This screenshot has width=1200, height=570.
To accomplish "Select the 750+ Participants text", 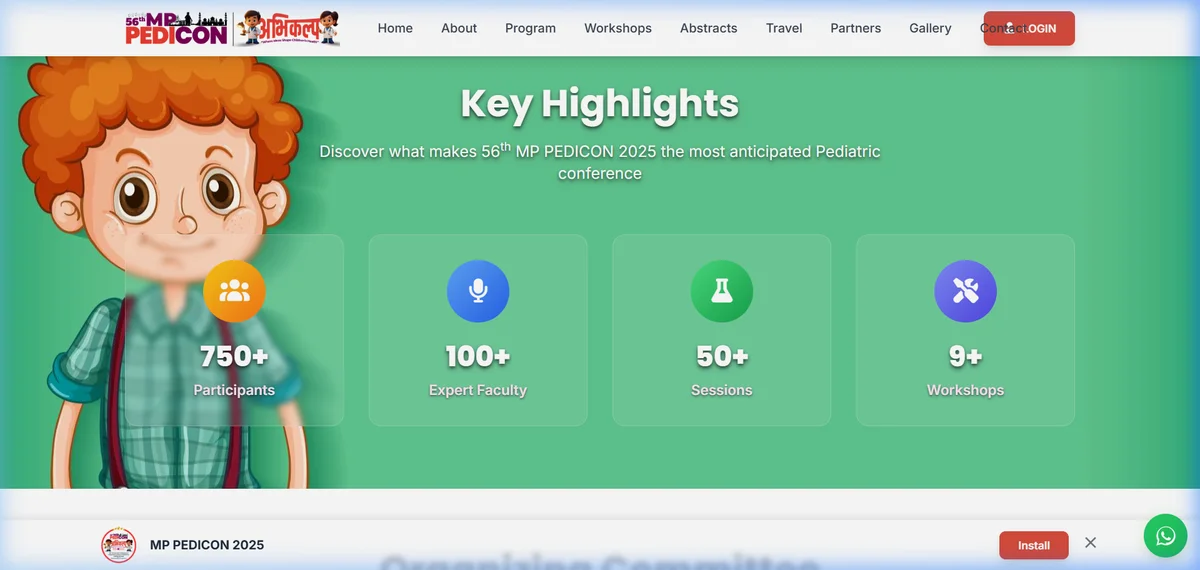I will click(x=234, y=370).
